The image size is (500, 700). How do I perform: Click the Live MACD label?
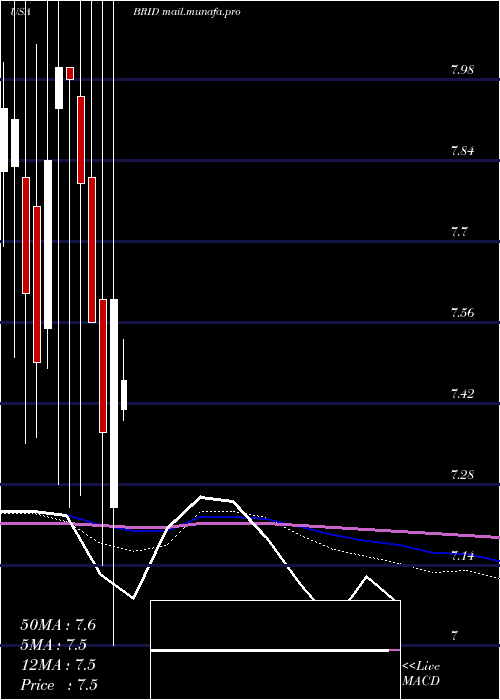coord(421,673)
